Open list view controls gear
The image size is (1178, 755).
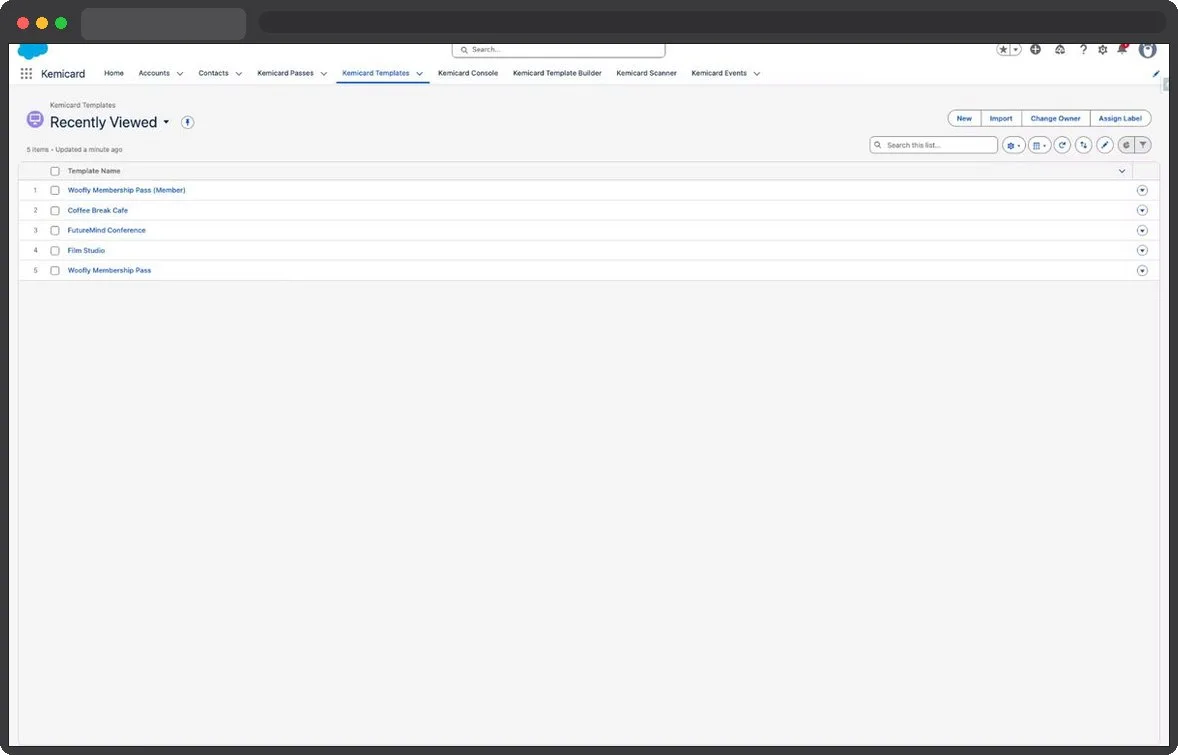[1013, 146]
